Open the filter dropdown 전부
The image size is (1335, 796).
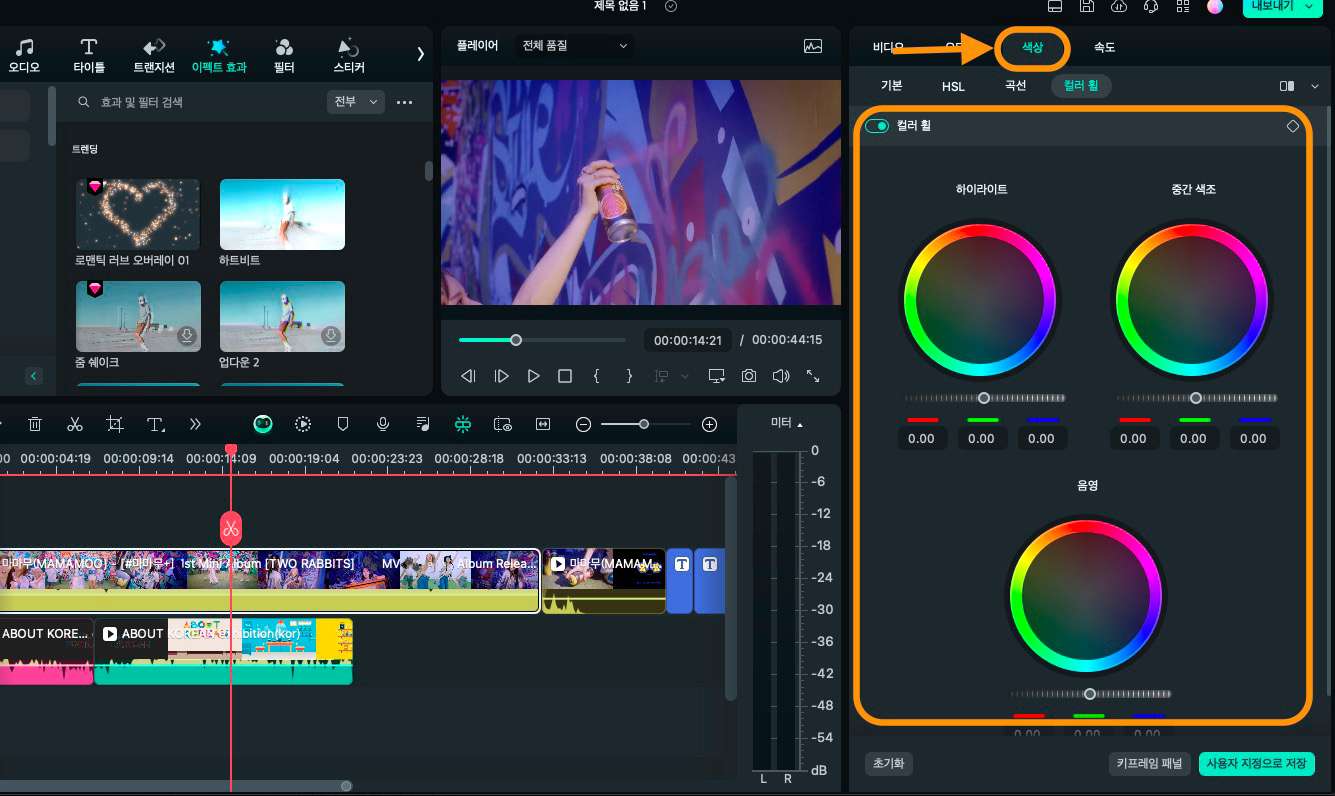pyautogui.click(x=355, y=102)
